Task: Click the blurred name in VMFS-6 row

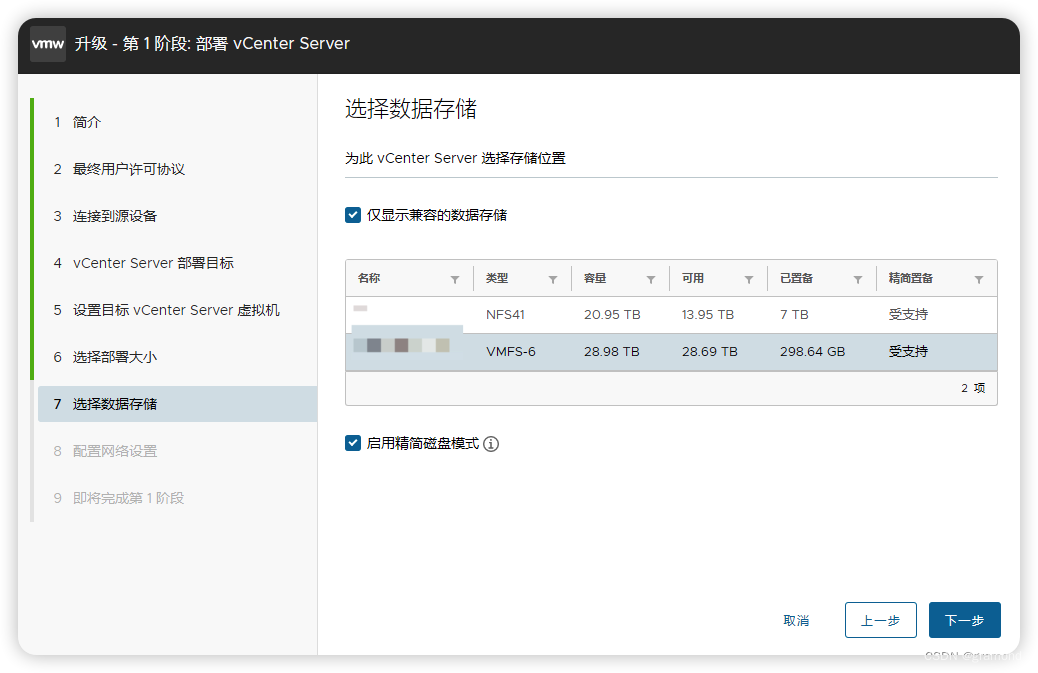Action: (401, 345)
